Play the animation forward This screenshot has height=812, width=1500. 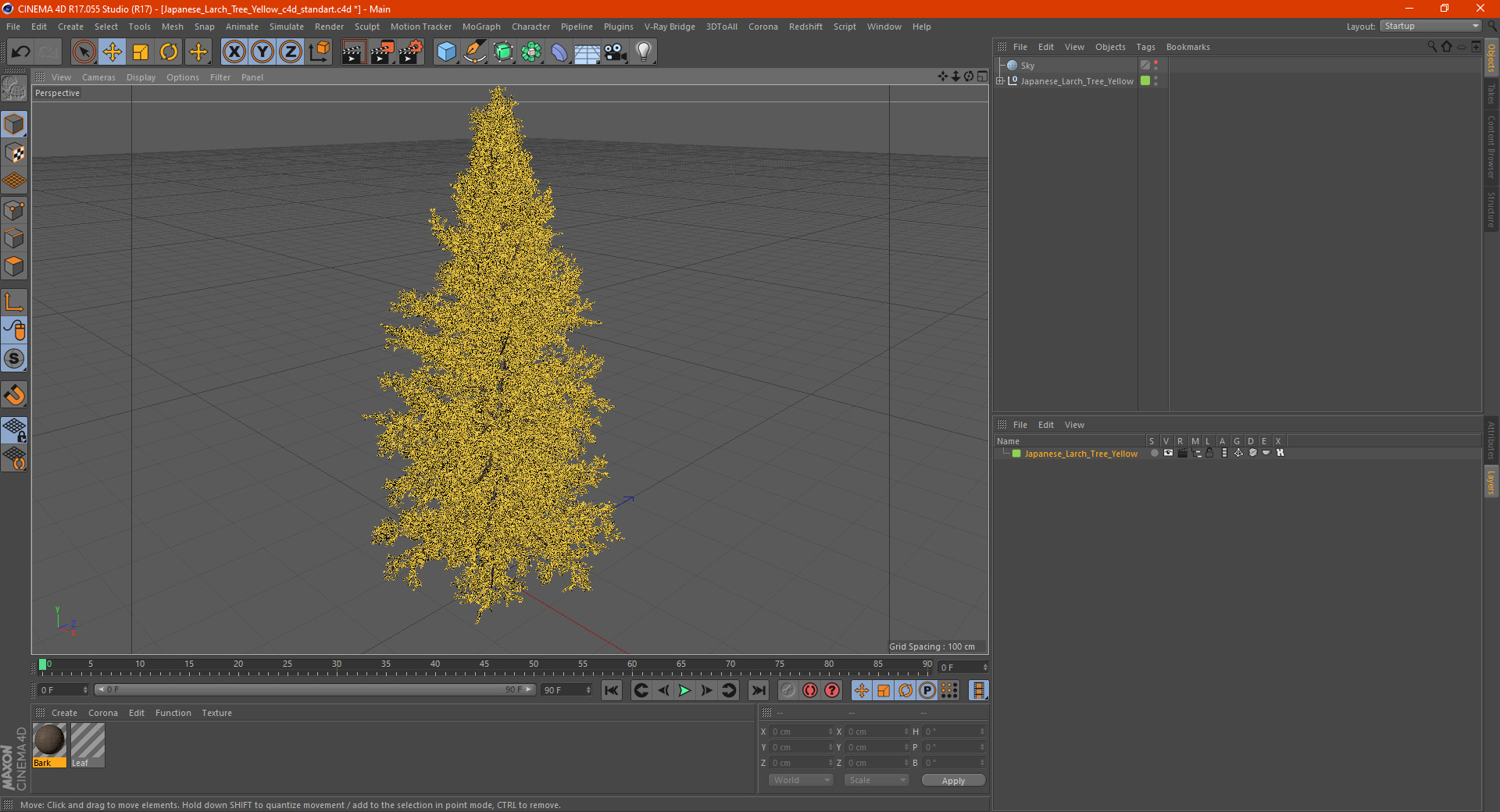click(684, 690)
